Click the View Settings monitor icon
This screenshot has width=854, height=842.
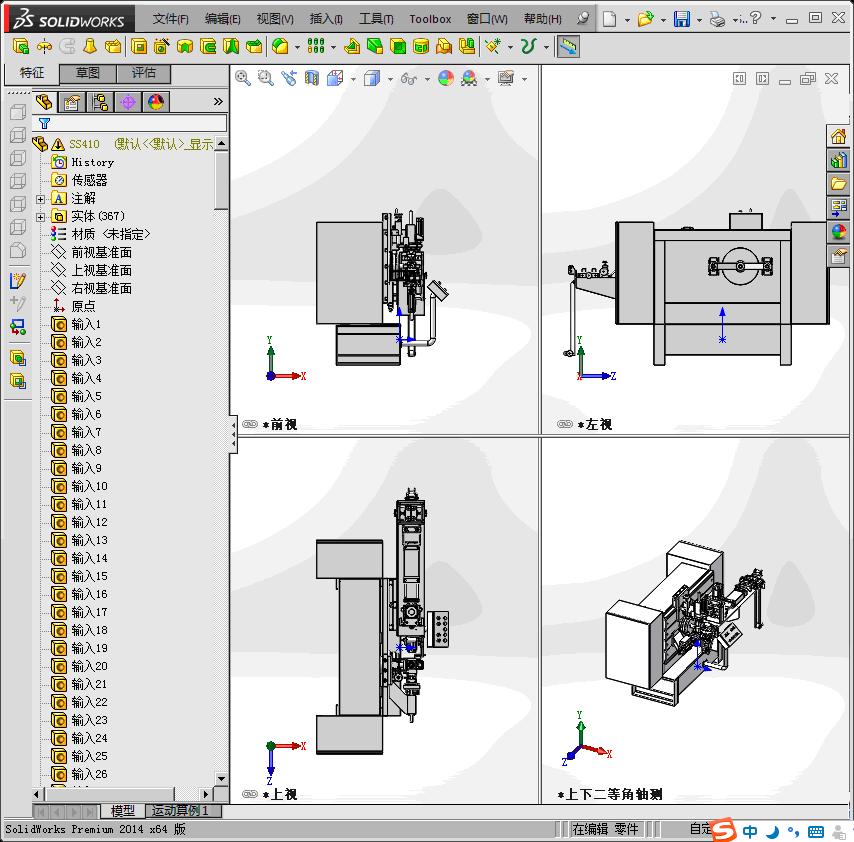(506, 78)
